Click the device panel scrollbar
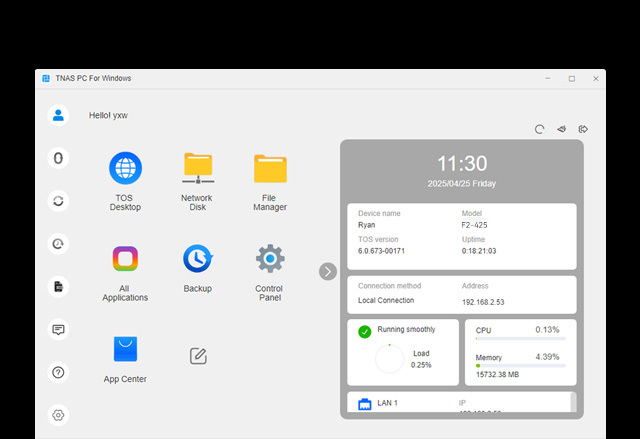640x439 pixels. coord(573,402)
